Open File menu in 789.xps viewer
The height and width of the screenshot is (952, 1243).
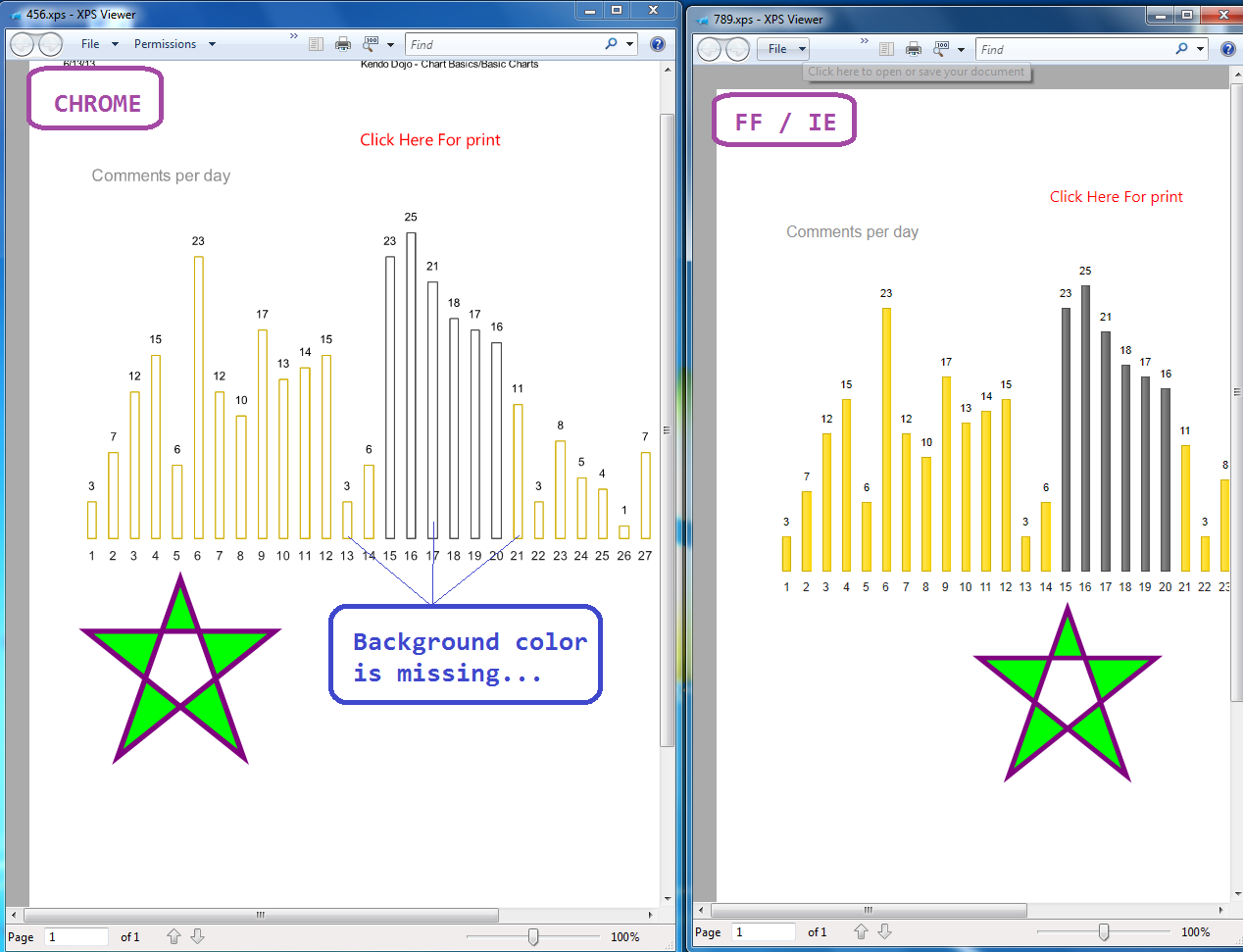(x=782, y=49)
